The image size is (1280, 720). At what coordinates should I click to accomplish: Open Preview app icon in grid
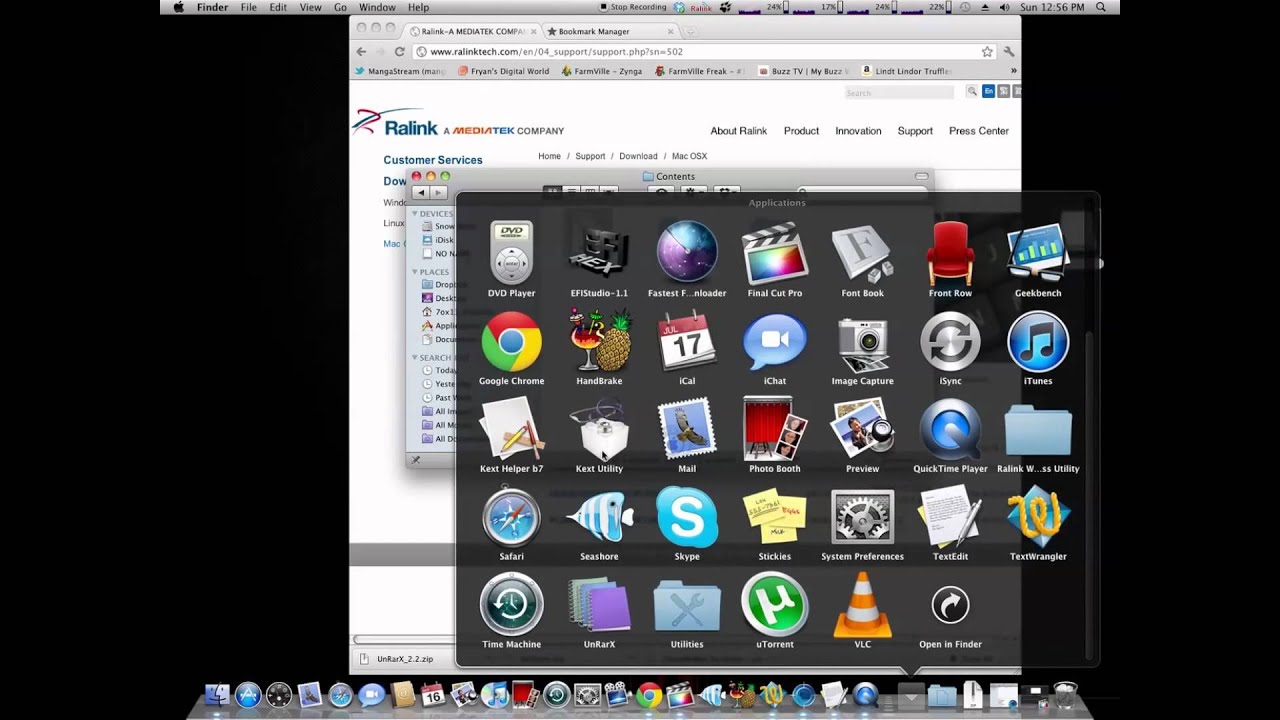[862, 429]
